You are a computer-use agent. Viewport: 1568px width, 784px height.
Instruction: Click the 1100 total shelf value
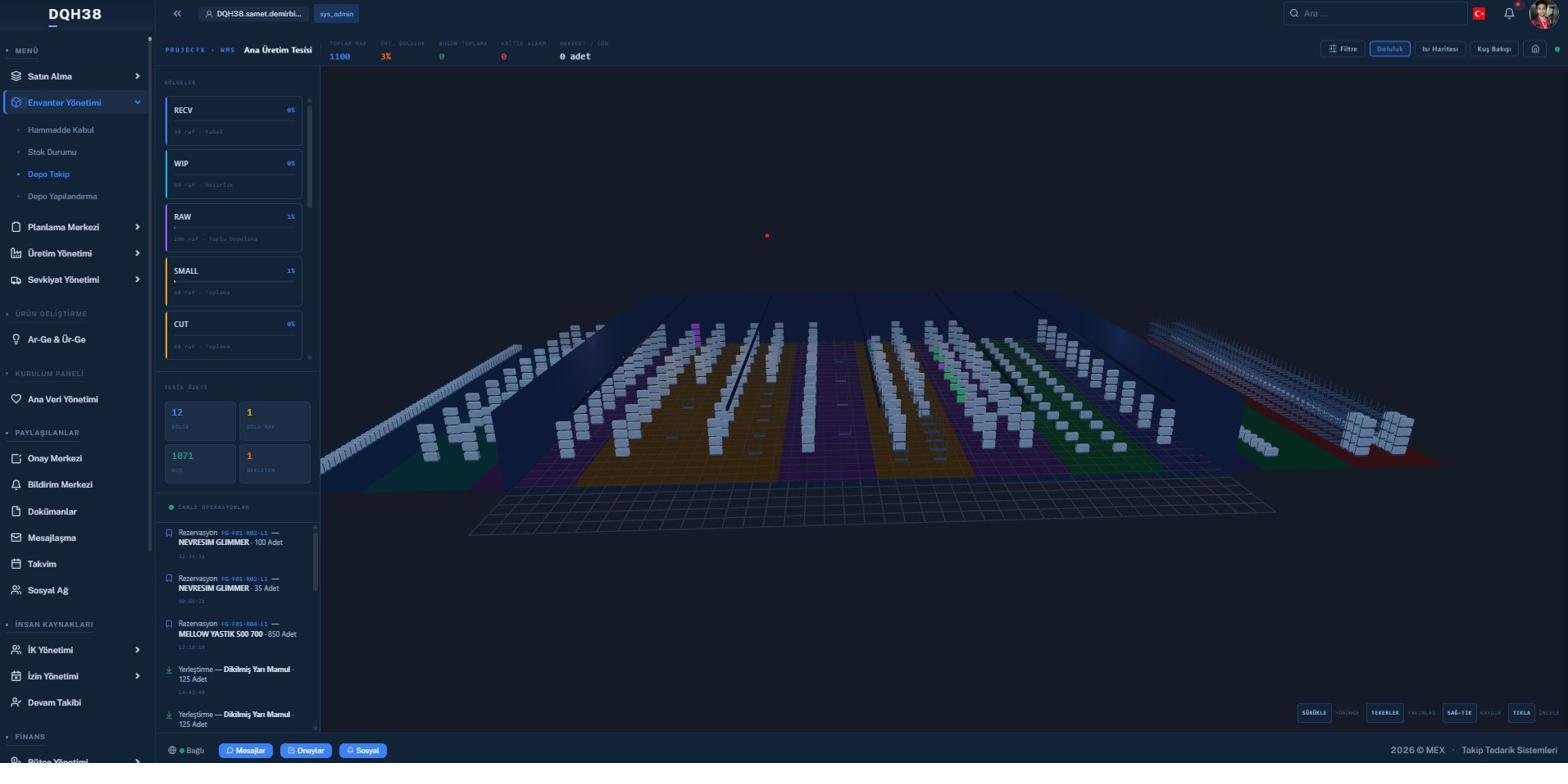point(340,57)
